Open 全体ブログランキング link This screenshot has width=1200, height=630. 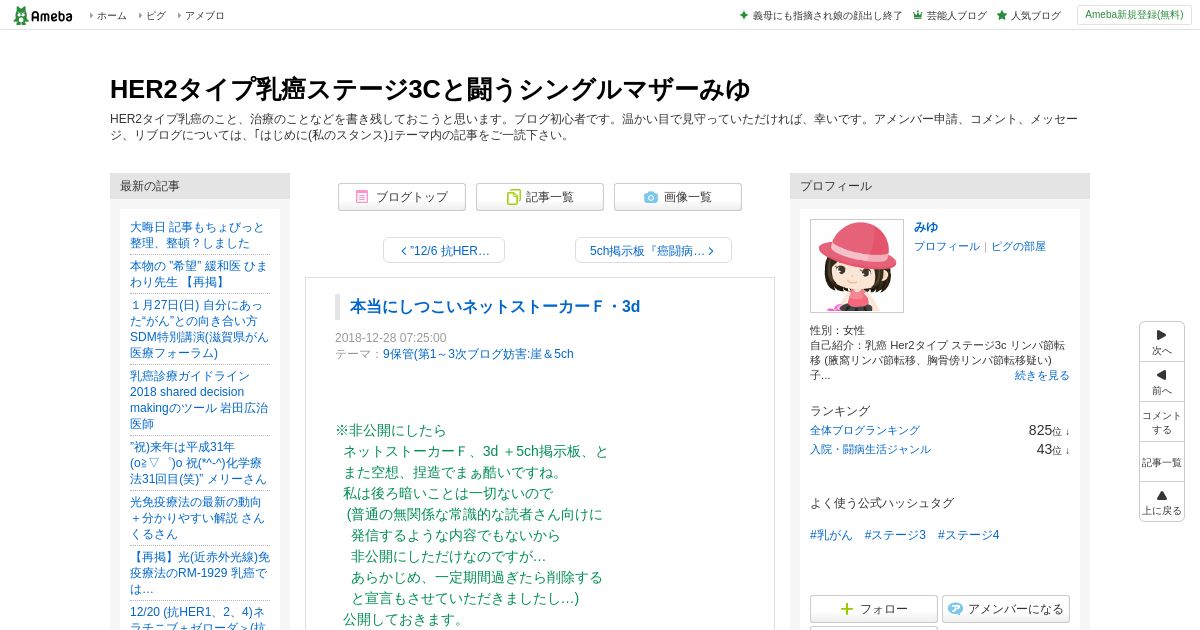pyautogui.click(x=865, y=430)
